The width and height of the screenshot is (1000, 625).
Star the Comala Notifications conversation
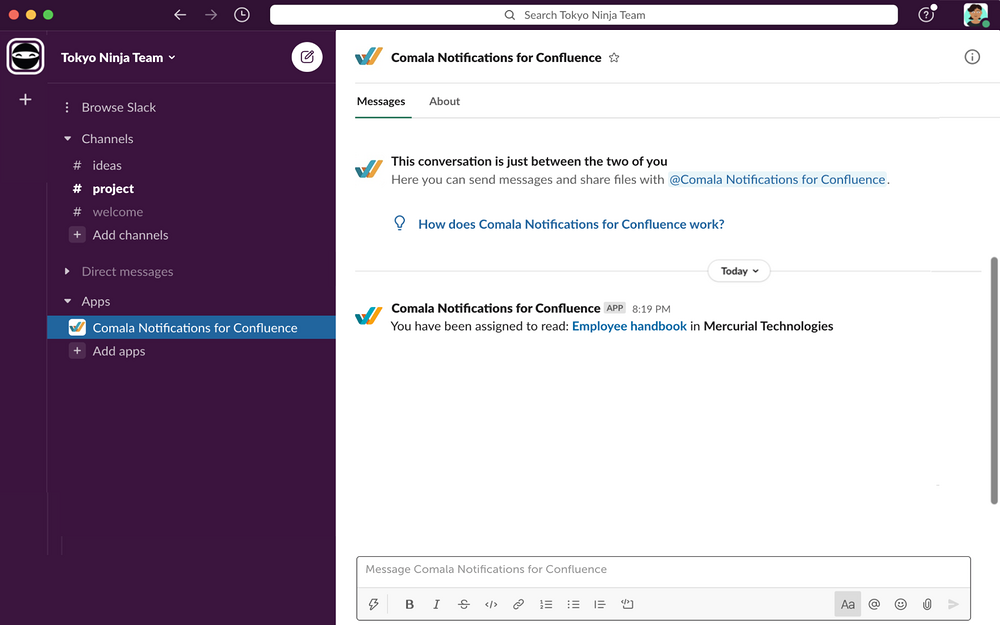[x=614, y=57]
